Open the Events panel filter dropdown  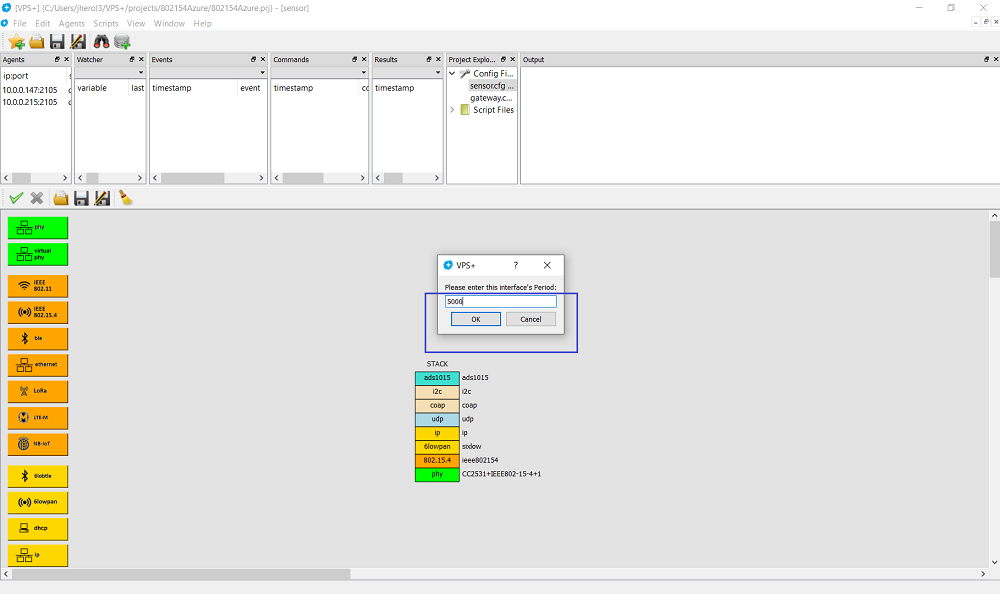[x=261, y=73]
